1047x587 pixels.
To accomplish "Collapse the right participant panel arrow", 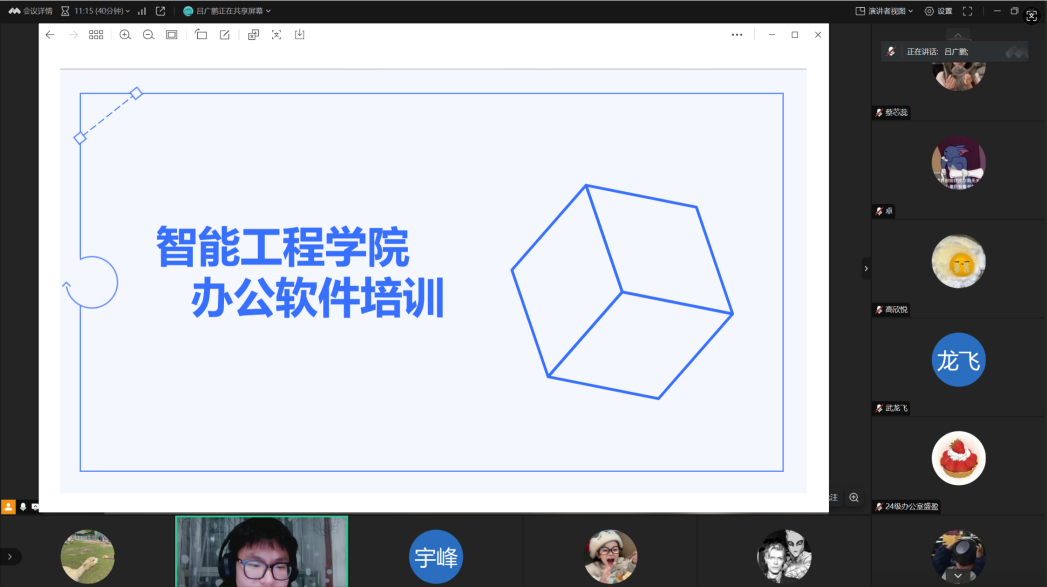I will 866,268.
